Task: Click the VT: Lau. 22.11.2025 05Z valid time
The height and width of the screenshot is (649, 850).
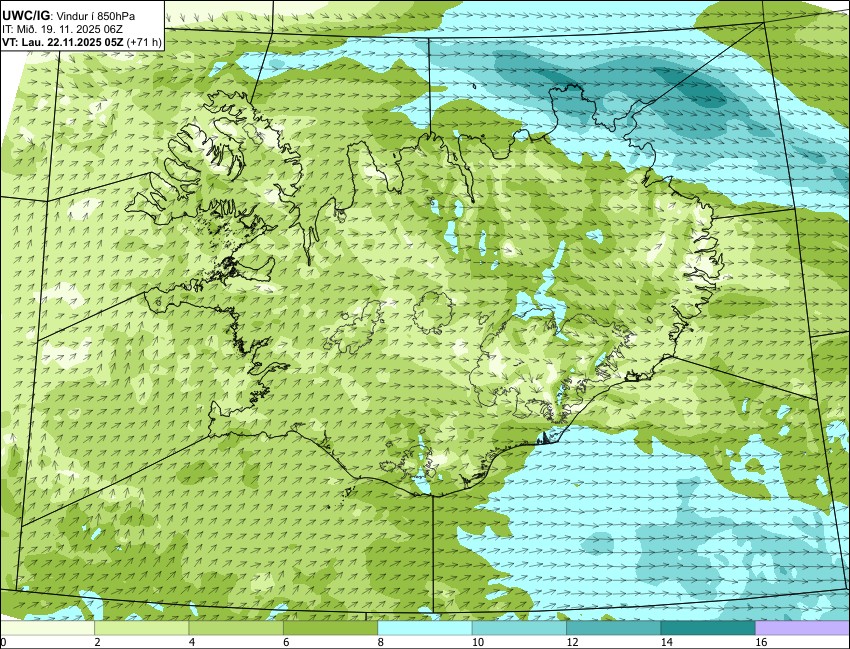Action: [x=63, y=43]
